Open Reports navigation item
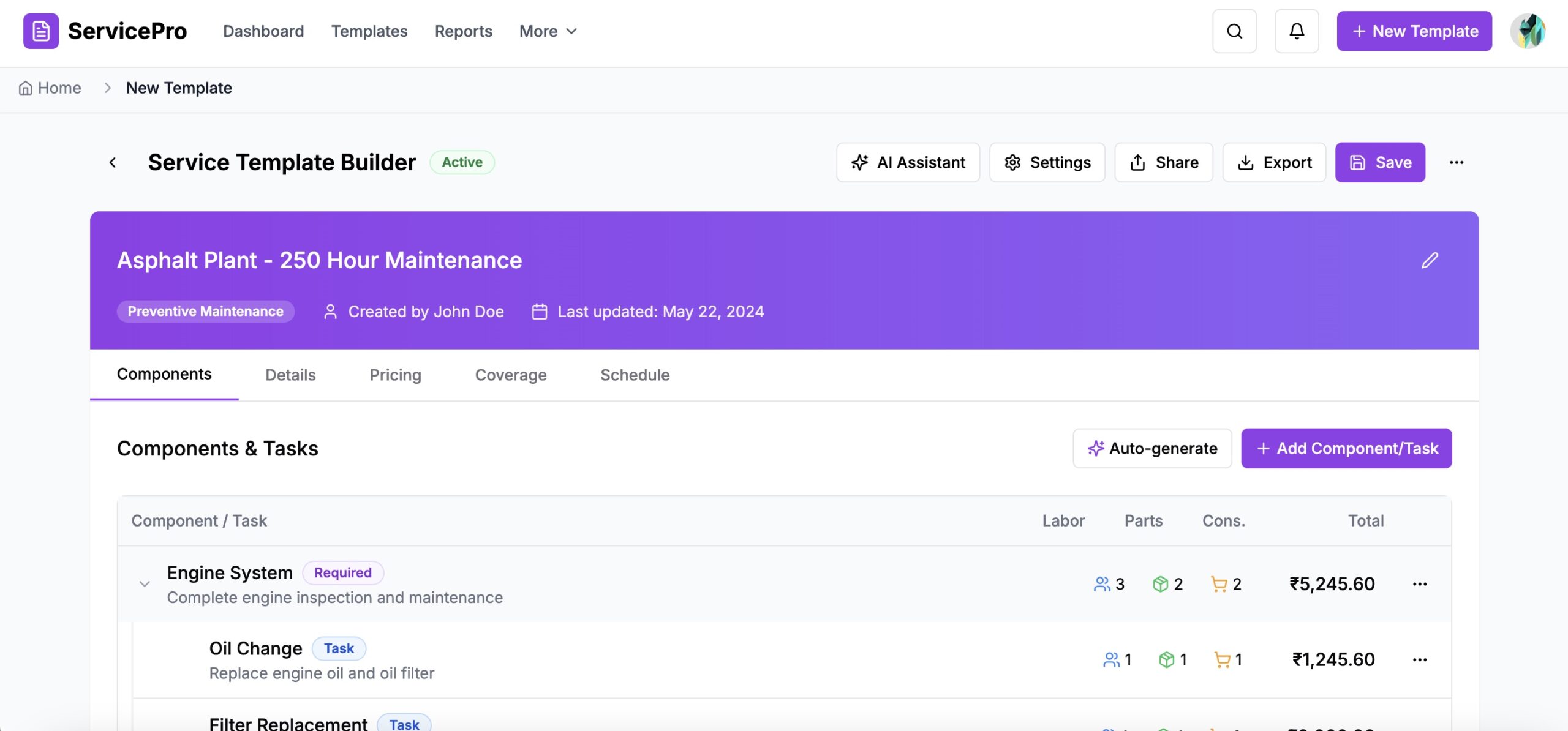This screenshot has height=731, width=1568. pyautogui.click(x=464, y=31)
